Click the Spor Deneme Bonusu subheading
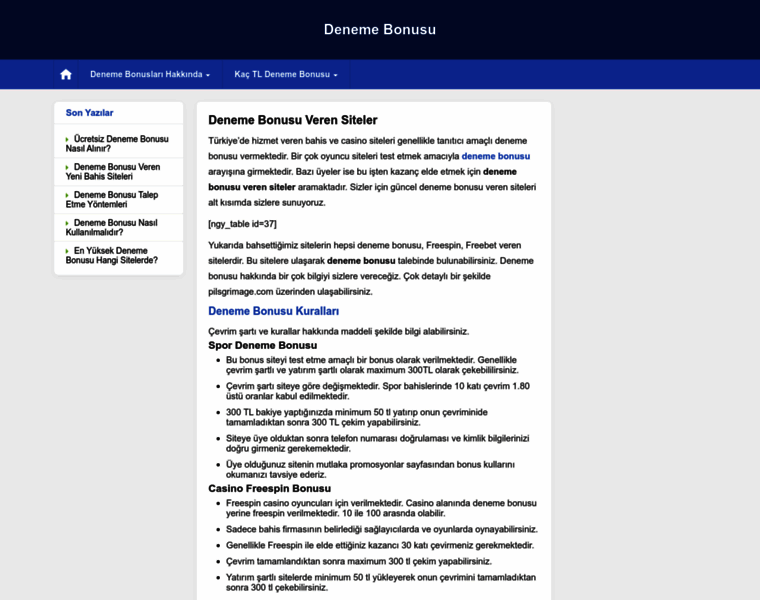 coord(263,346)
